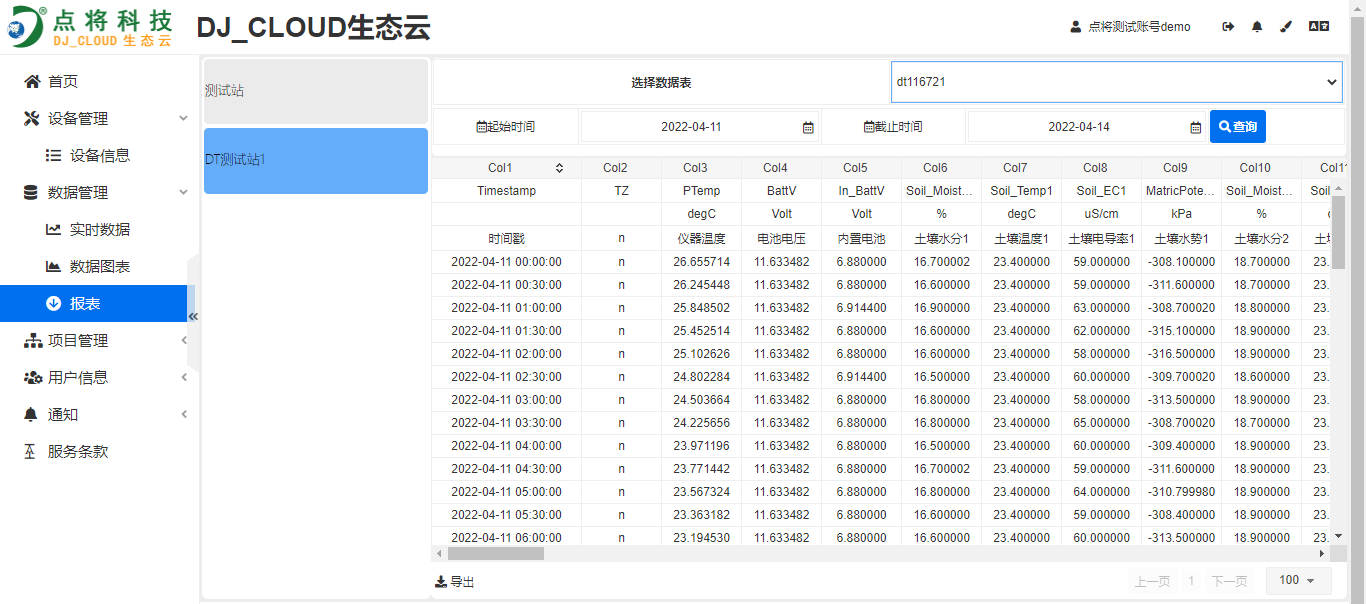The width and height of the screenshot is (1366, 604).
Task: Open the end date calendar picker
Action: [1195, 126]
